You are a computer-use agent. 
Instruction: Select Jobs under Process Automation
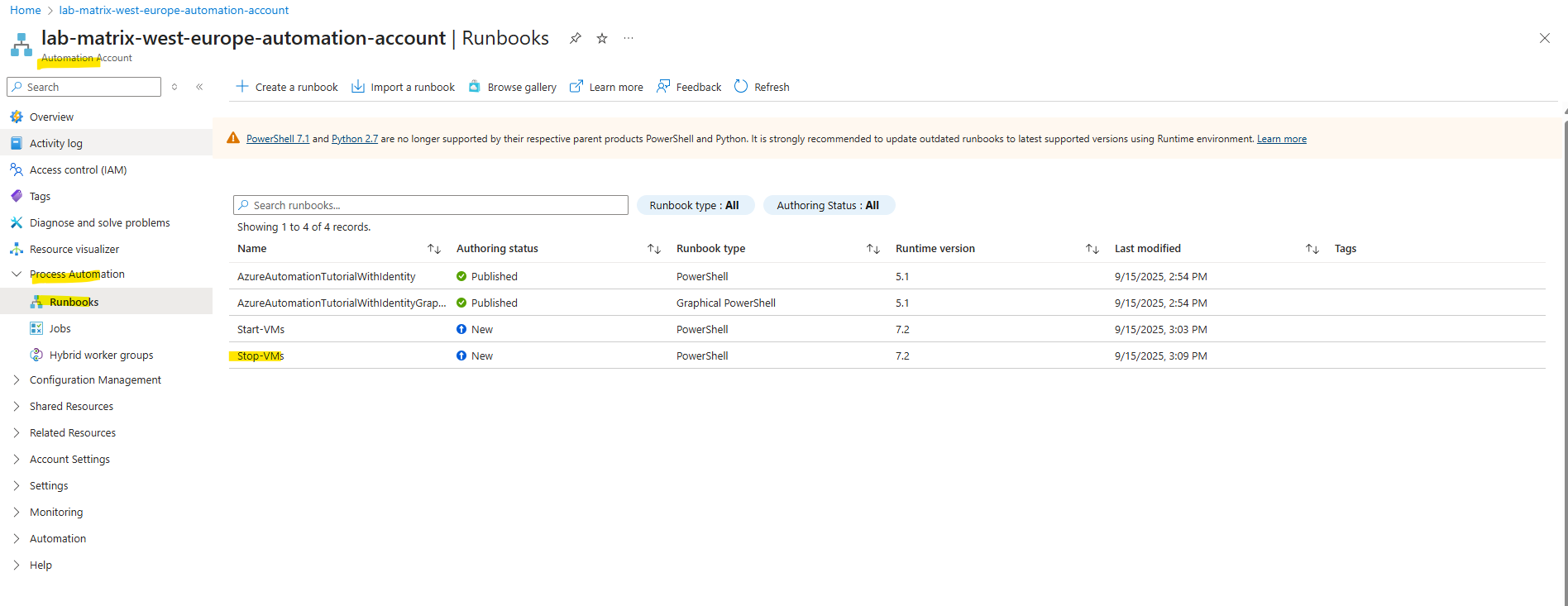point(60,328)
